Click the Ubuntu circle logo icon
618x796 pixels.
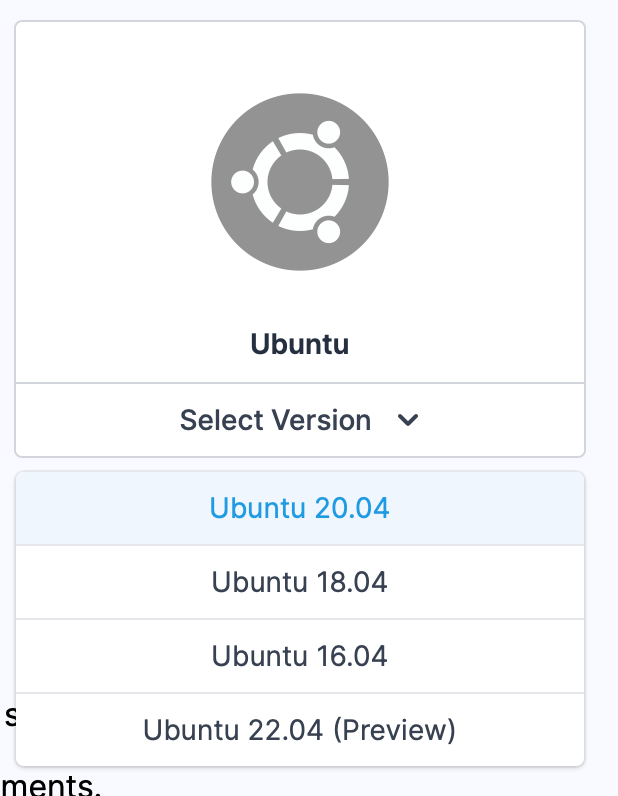[300, 182]
